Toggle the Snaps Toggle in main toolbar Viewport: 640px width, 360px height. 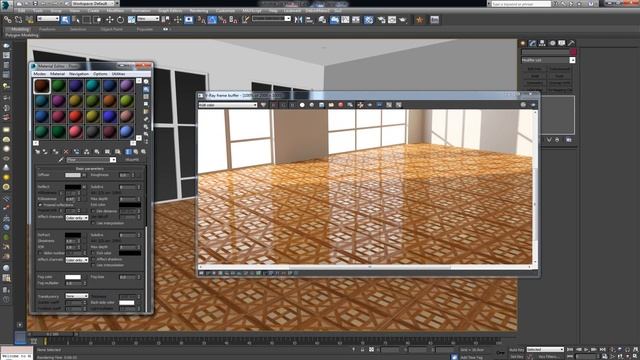coord(202,19)
